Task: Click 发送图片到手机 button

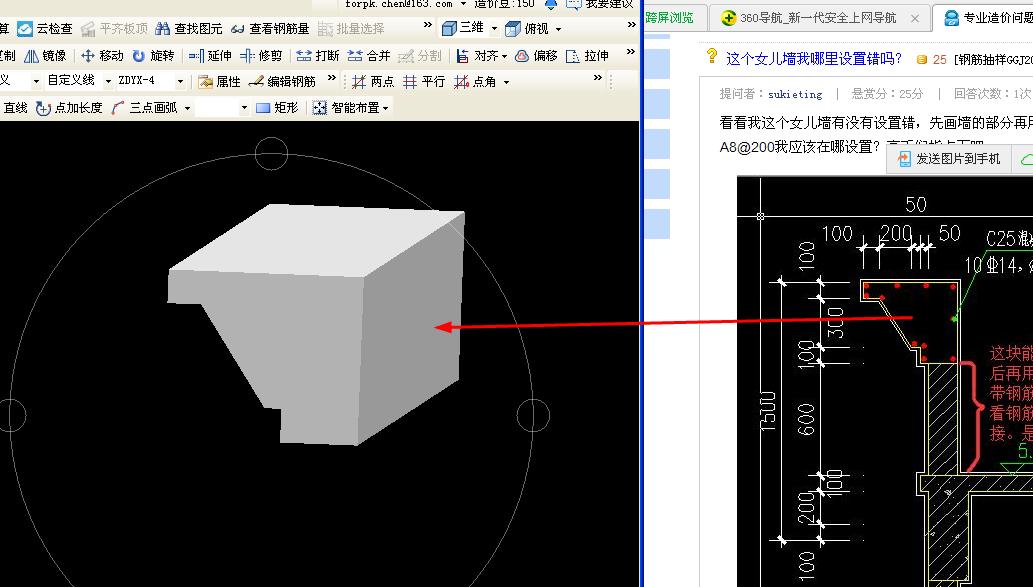Action: pos(949,159)
